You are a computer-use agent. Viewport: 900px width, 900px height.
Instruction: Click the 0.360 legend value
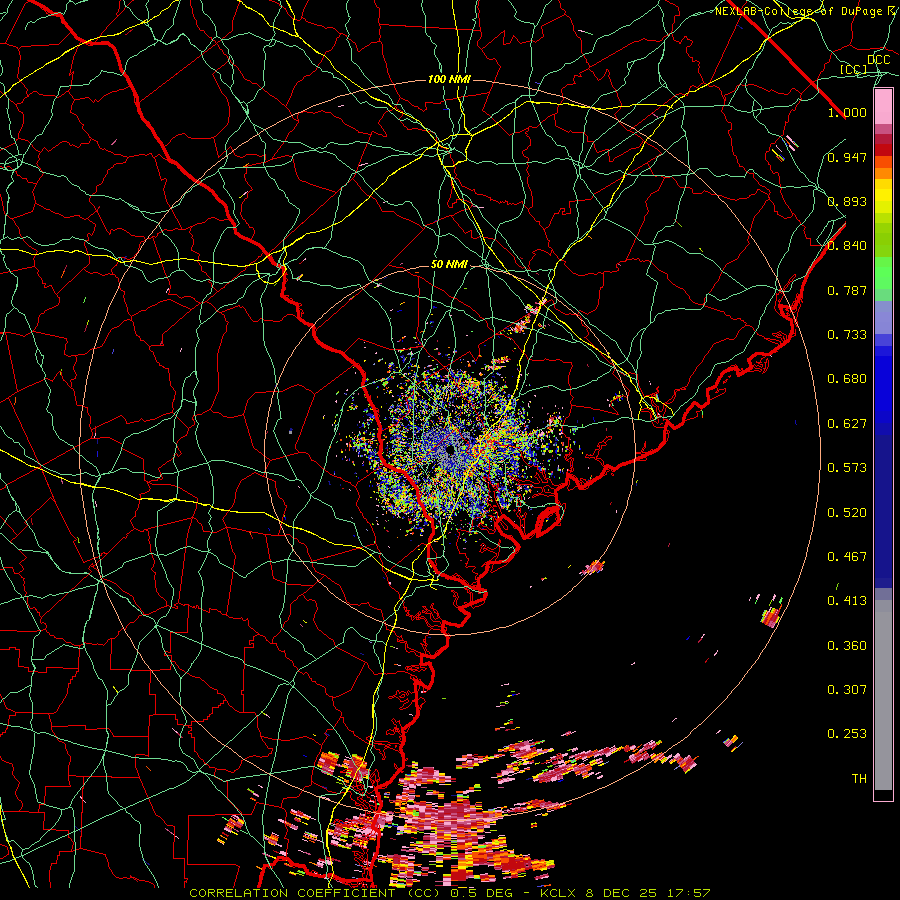tap(847, 646)
